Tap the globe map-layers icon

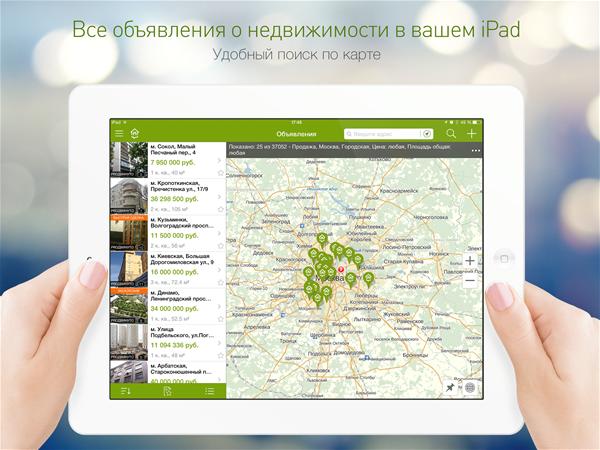[470, 388]
